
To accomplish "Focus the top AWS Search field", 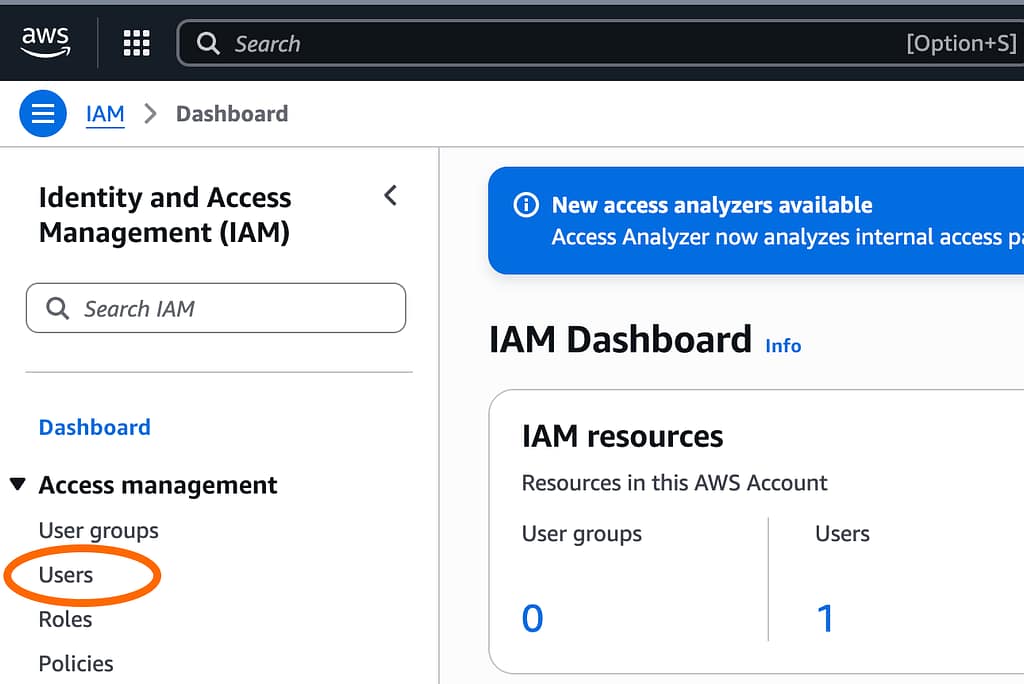I will pos(560,44).
